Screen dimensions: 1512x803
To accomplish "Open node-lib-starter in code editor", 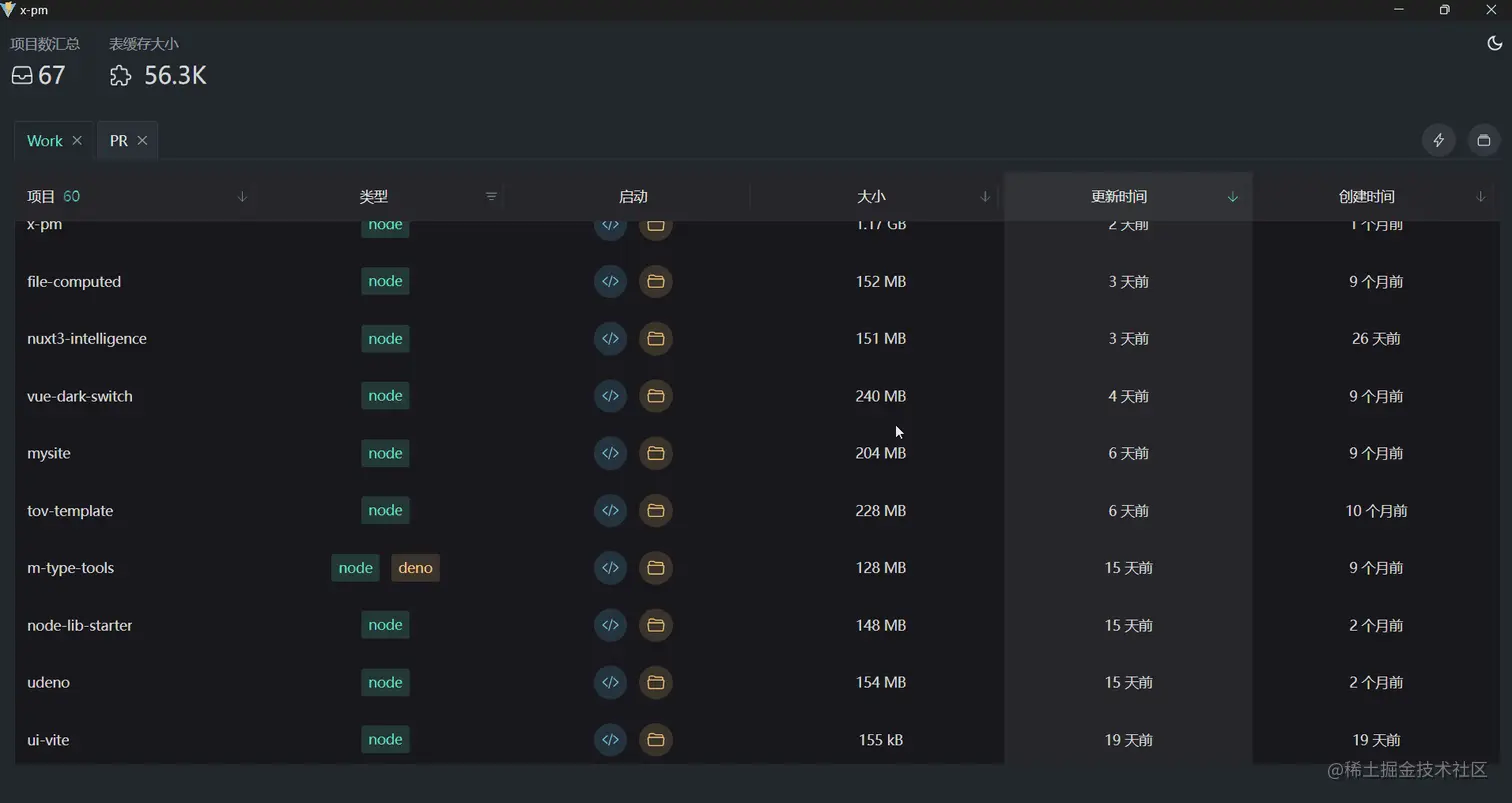I will tap(610, 625).
